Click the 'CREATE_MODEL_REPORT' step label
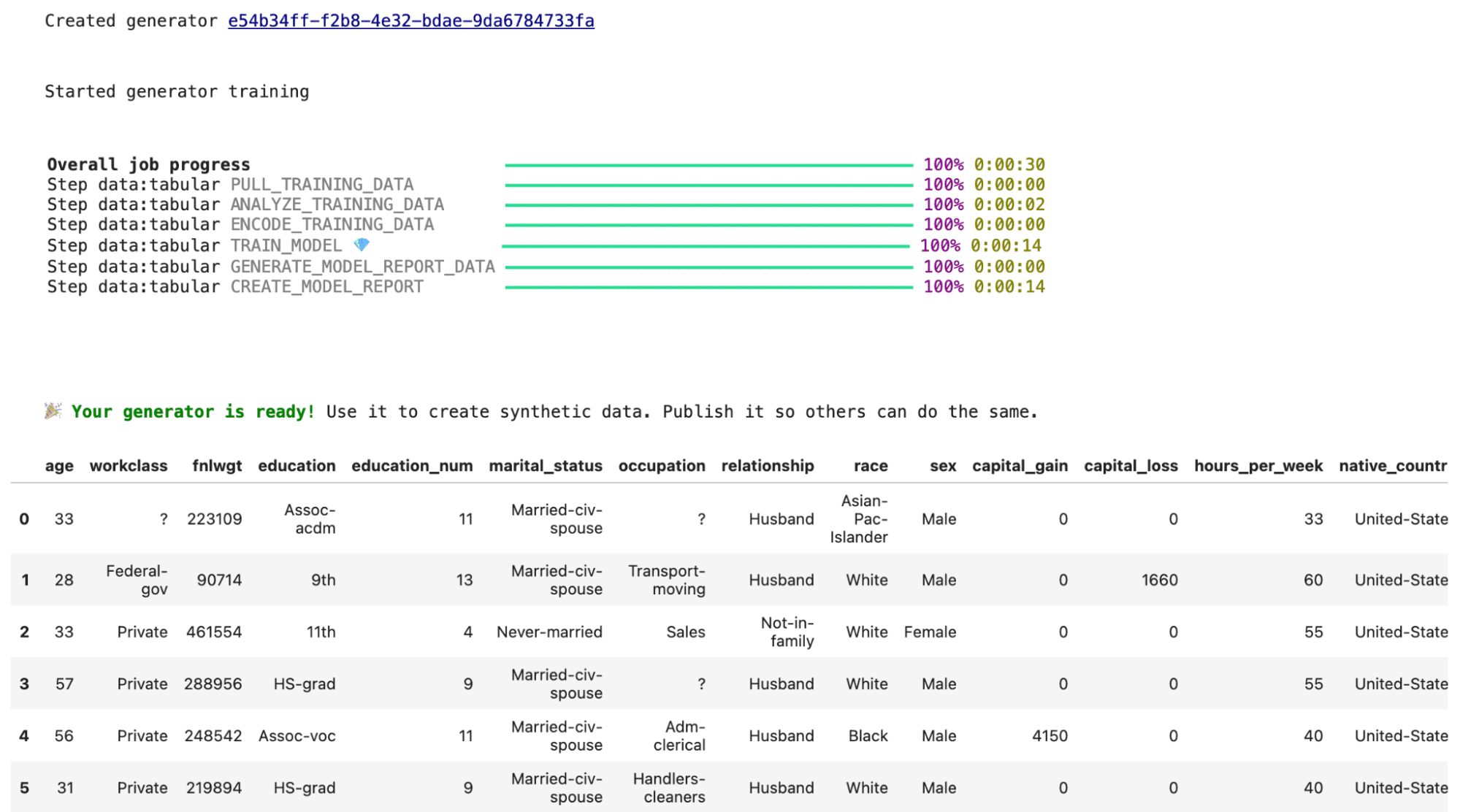 coord(327,286)
